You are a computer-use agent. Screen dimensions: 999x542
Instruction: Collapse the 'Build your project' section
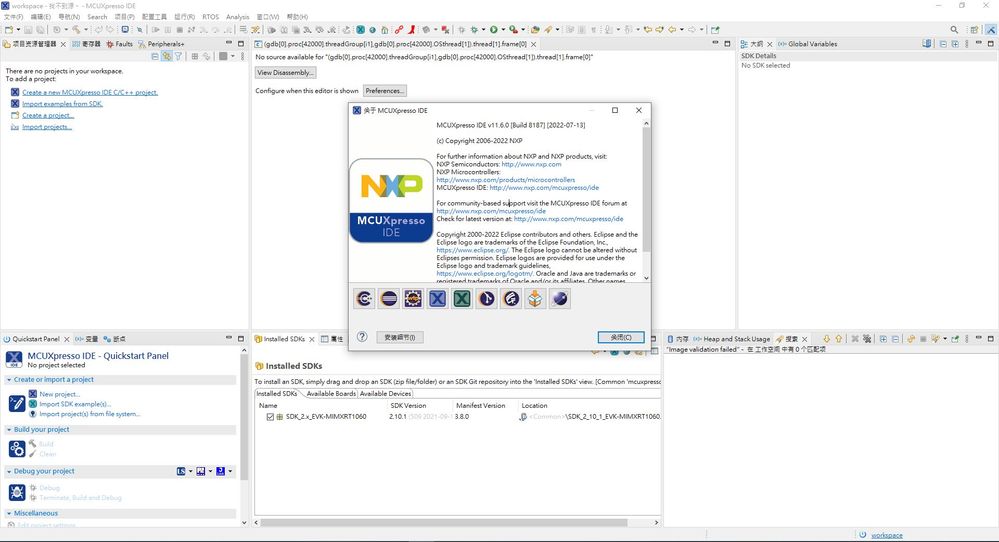(9, 430)
